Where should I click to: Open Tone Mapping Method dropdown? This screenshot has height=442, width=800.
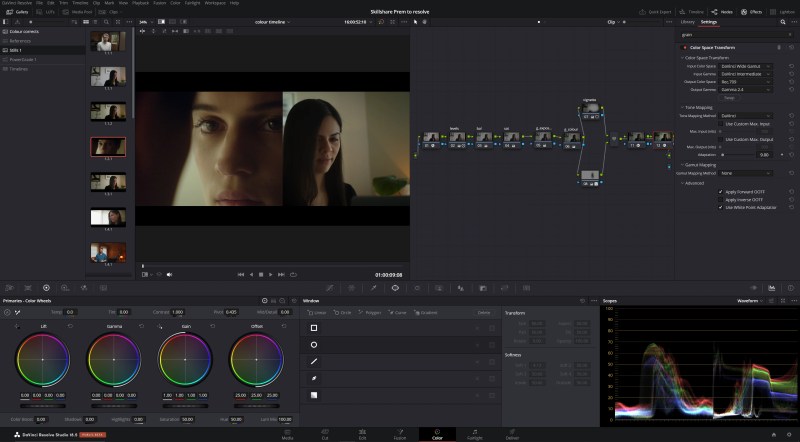click(745, 116)
